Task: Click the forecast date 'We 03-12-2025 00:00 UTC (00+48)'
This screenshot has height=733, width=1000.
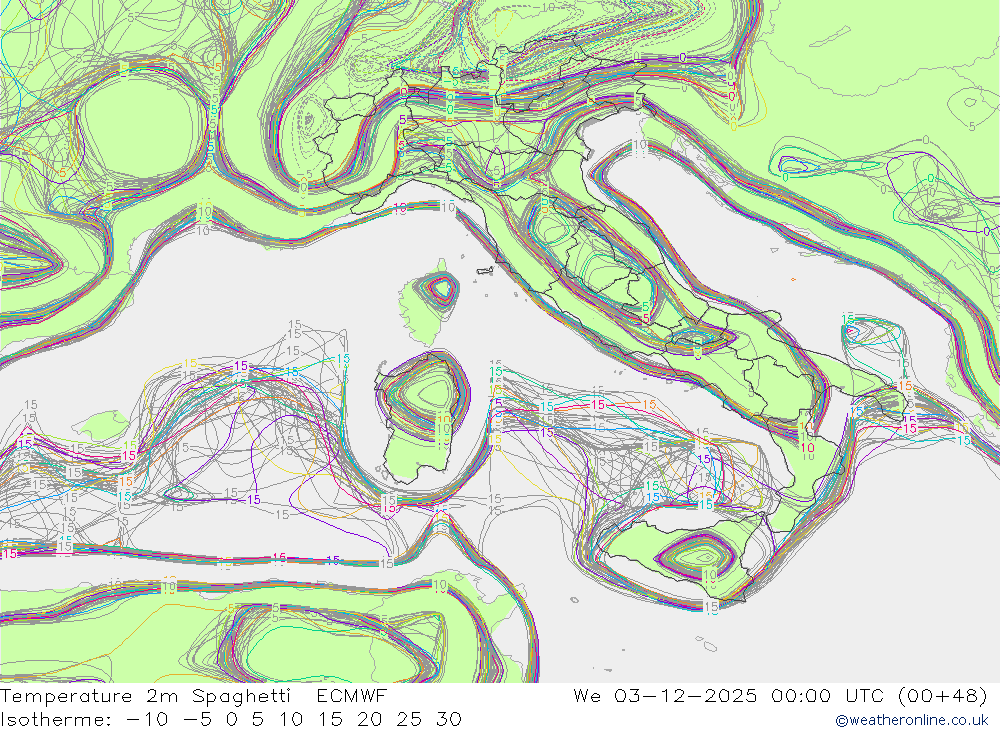Action: click(781, 695)
